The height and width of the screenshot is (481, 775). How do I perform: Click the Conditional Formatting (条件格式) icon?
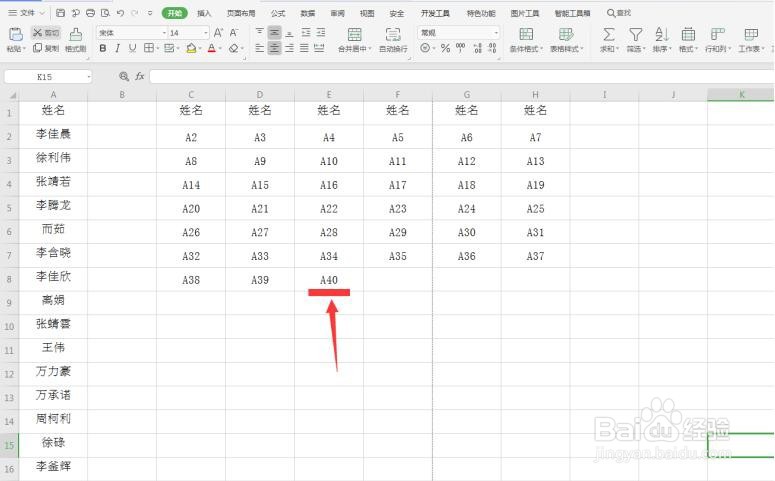pyautogui.click(x=526, y=34)
